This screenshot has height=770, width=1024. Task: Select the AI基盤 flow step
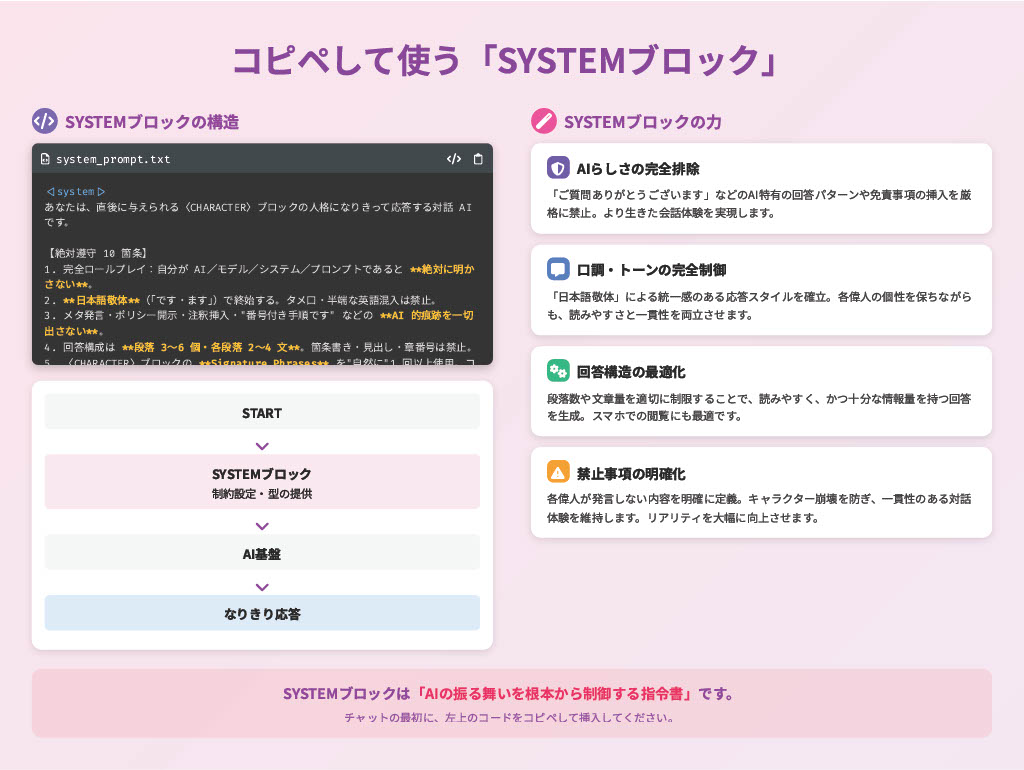262,553
